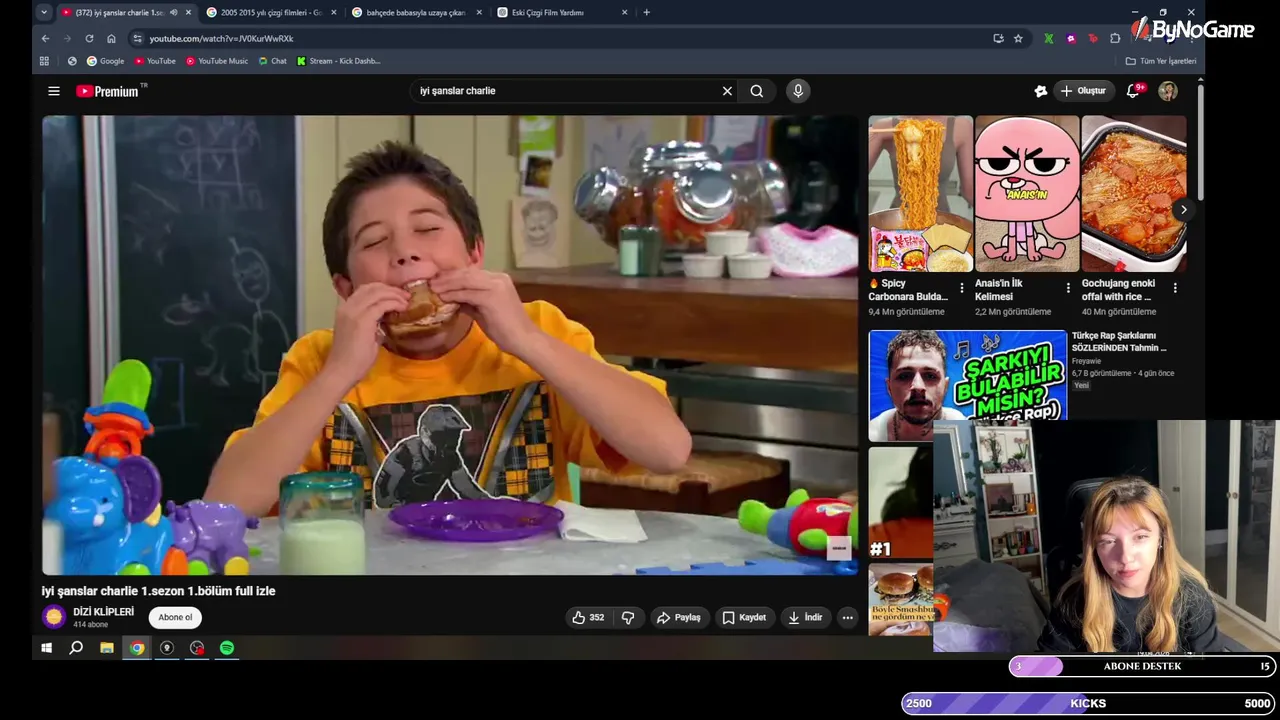
Task: Click the Paylaş share button
Action: tap(678, 618)
